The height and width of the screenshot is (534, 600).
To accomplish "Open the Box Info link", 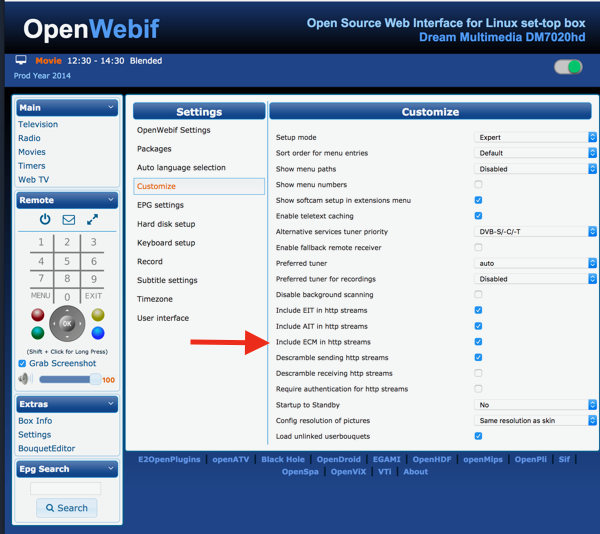I will pyautogui.click(x=35, y=421).
